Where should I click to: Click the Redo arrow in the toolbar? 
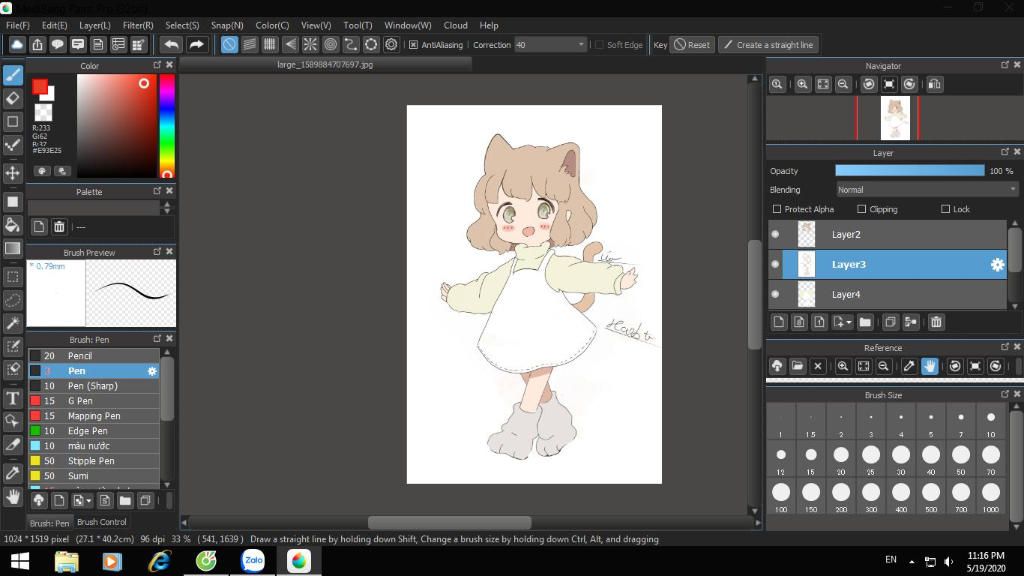pyautogui.click(x=196, y=44)
